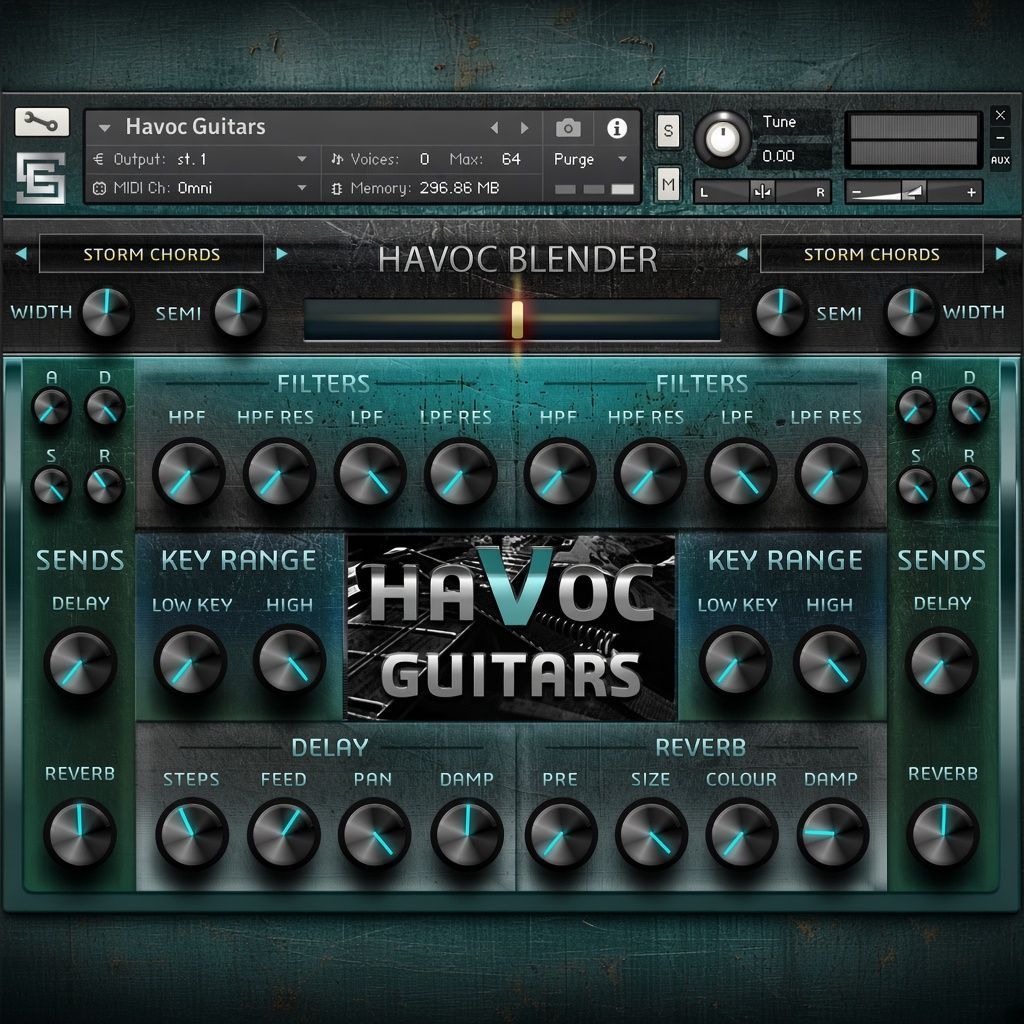Go to next instrument arrow in header
This screenshot has height=1024, width=1024.
[524, 128]
